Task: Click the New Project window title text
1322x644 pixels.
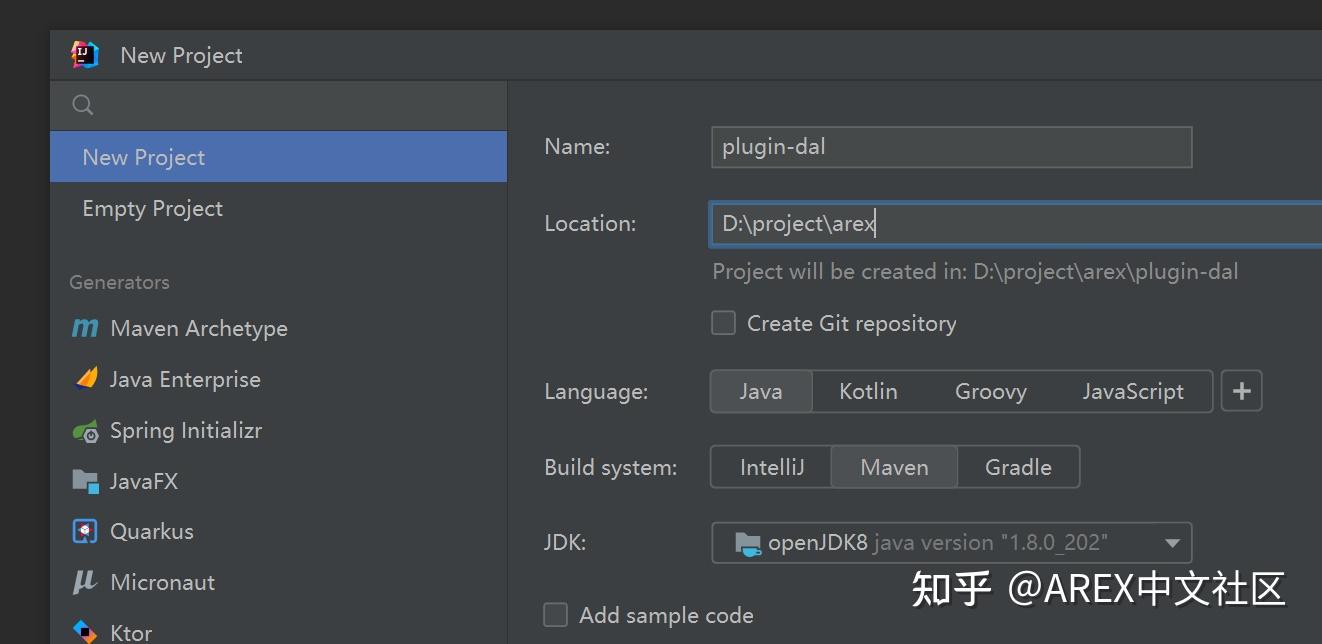Action: pos(181,55)
